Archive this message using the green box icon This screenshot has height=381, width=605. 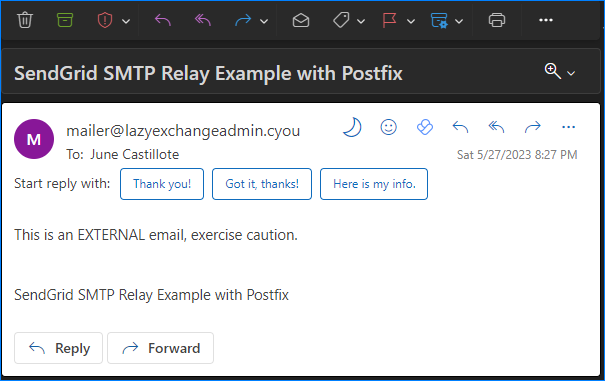tap(65, 20)
